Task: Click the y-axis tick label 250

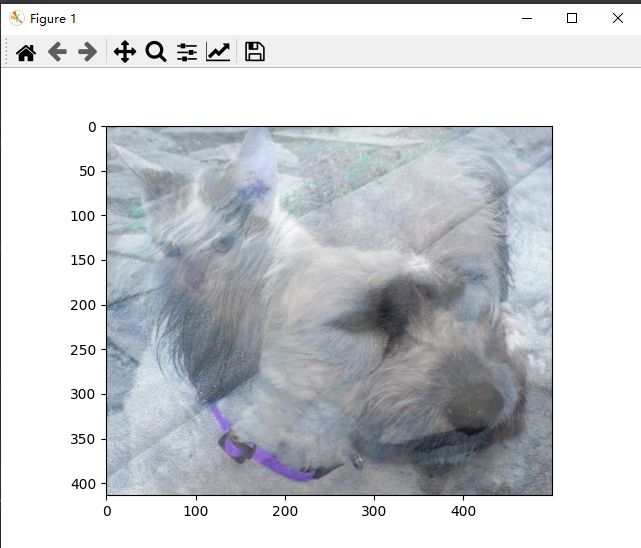Action: coord(83,350)
